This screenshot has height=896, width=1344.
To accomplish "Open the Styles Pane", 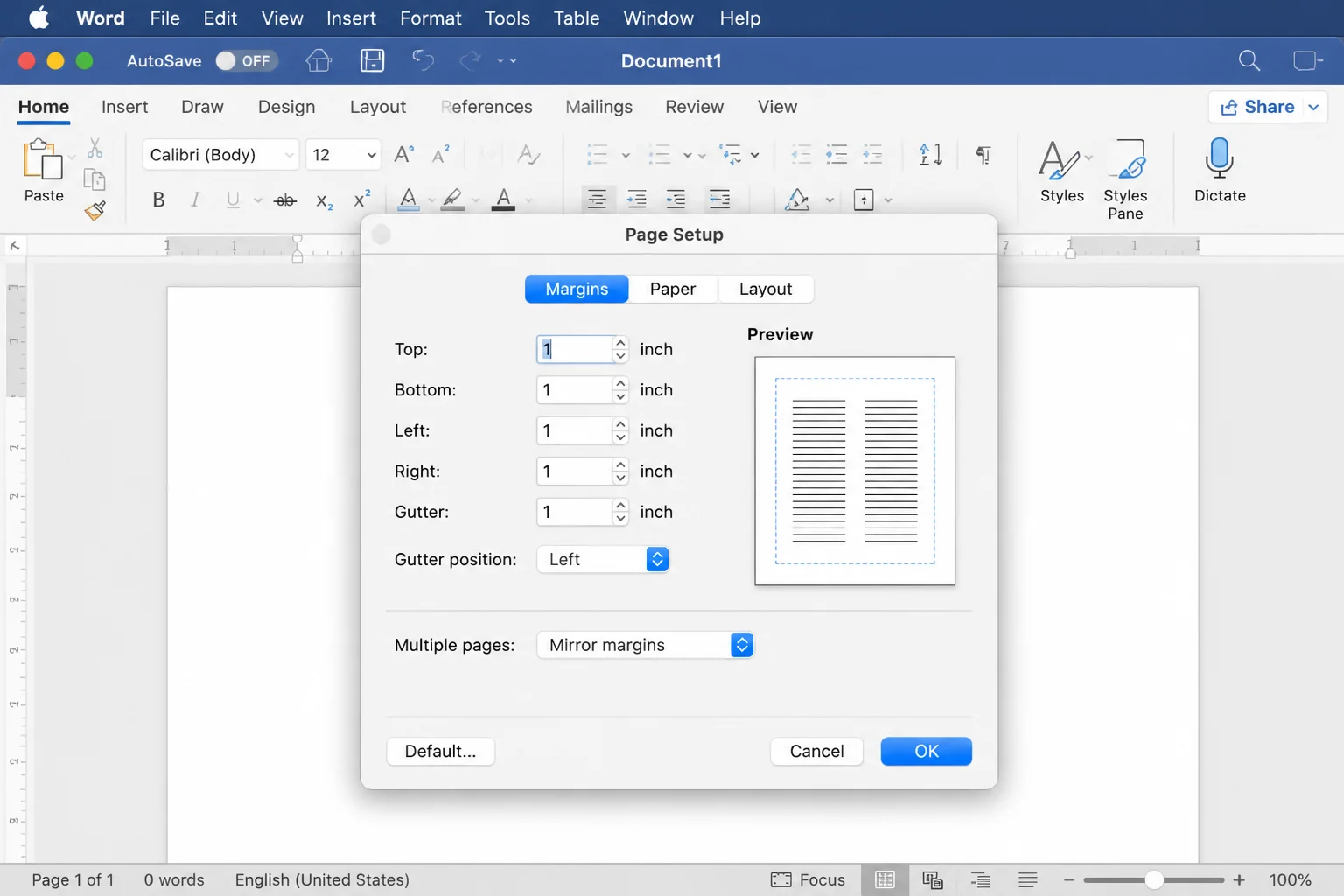I will [x=1125, y=179].
